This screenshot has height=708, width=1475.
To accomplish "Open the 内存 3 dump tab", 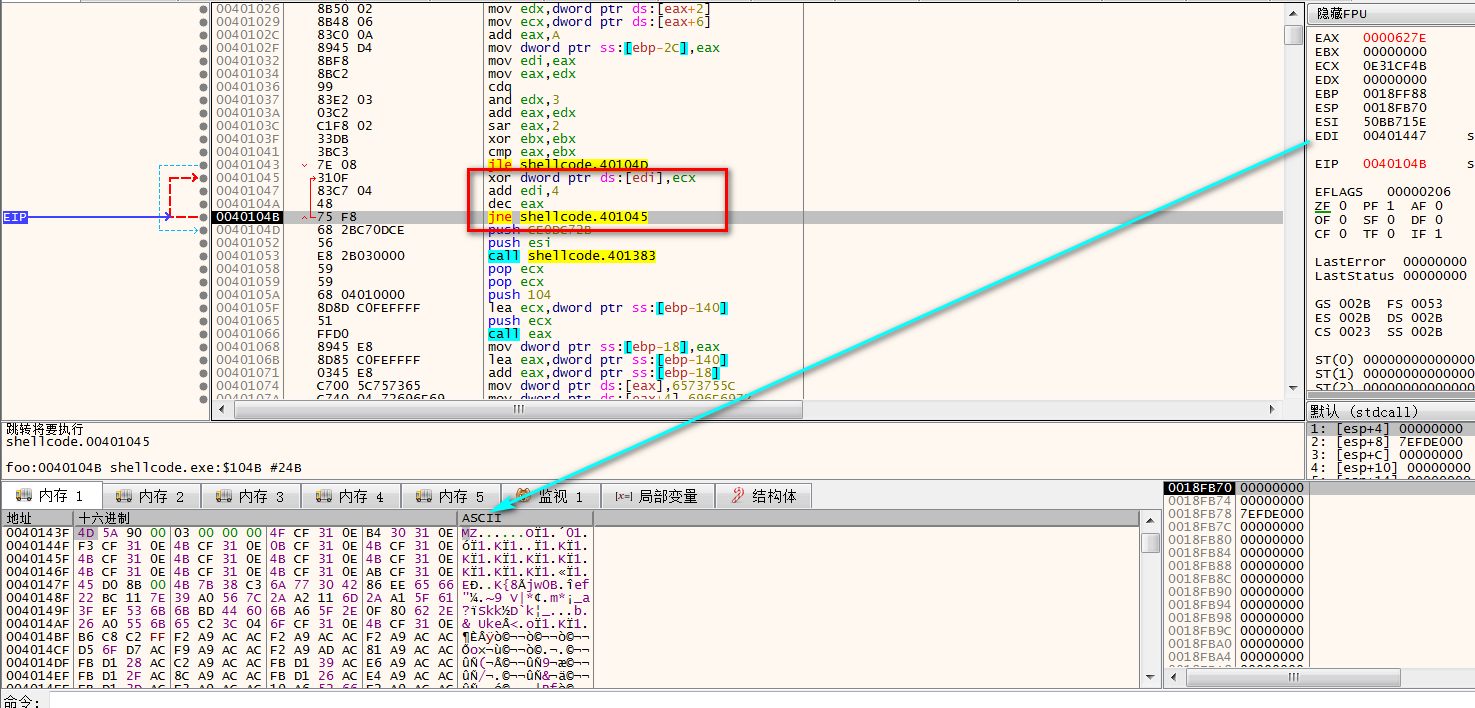I will [251, 496].
